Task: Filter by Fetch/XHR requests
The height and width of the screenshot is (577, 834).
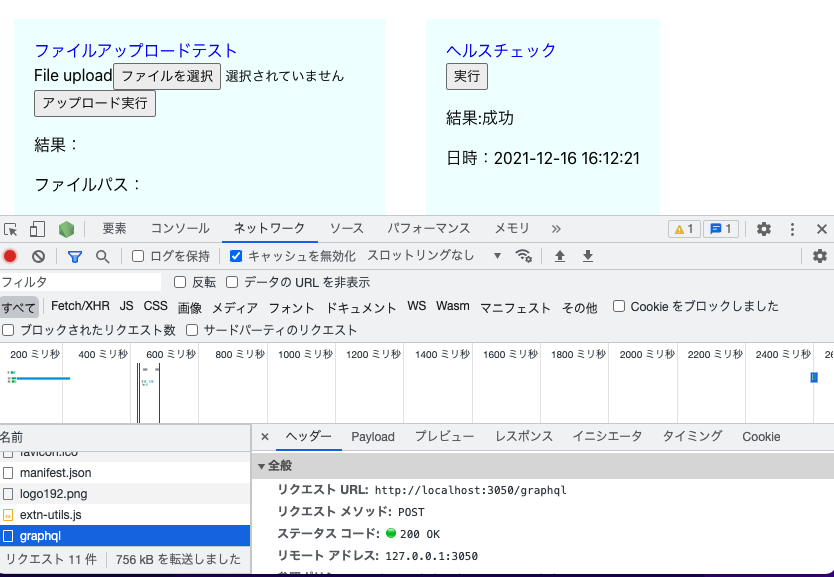Action: tap(80, 306)
